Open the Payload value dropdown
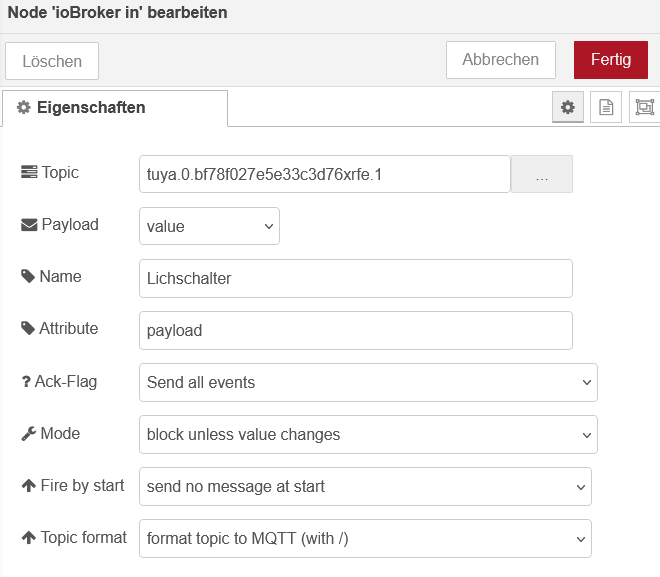 pyautogui.click(x=209, y=226)
